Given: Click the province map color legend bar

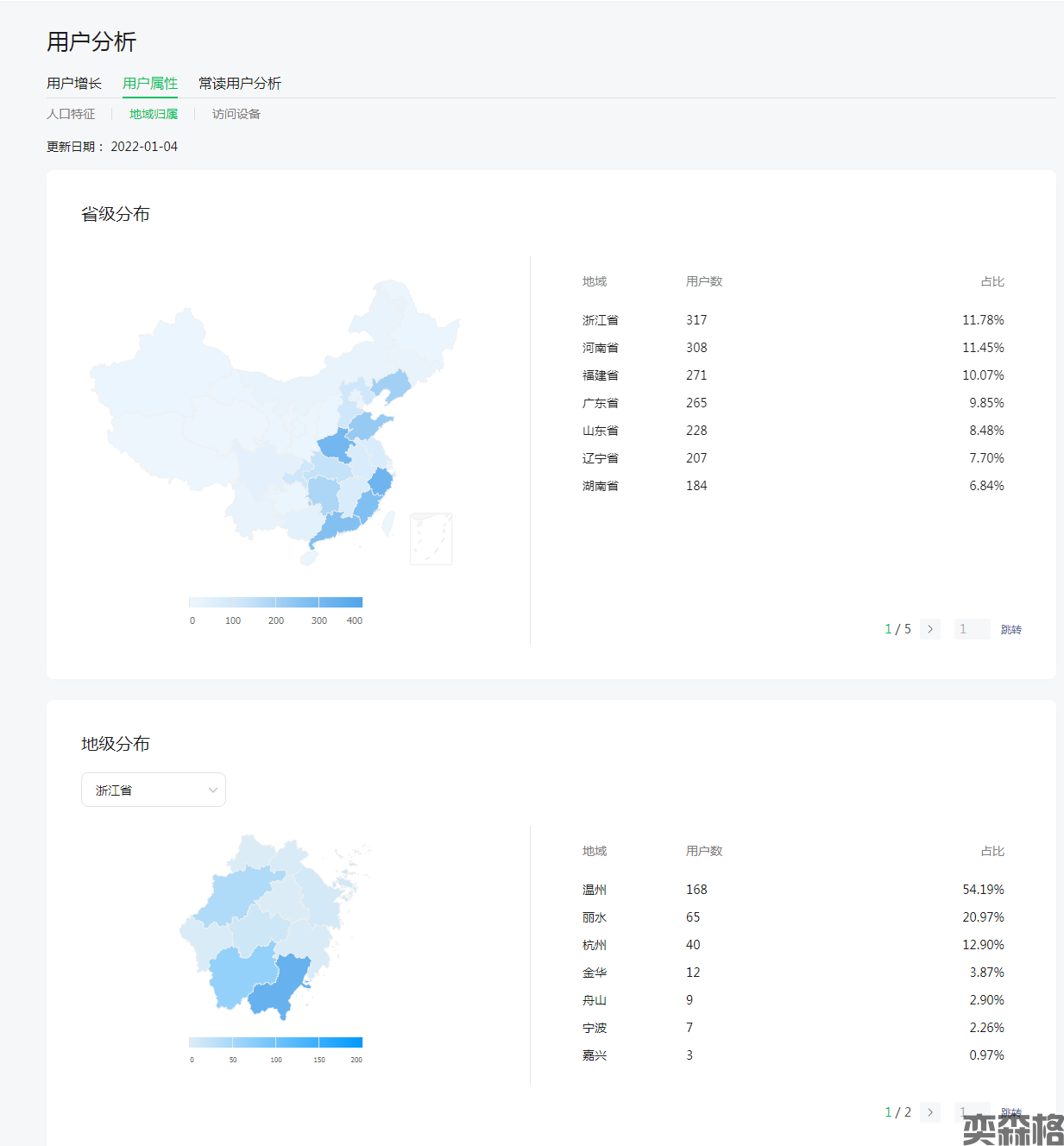Looking at the screenshot, I should 275,602.
